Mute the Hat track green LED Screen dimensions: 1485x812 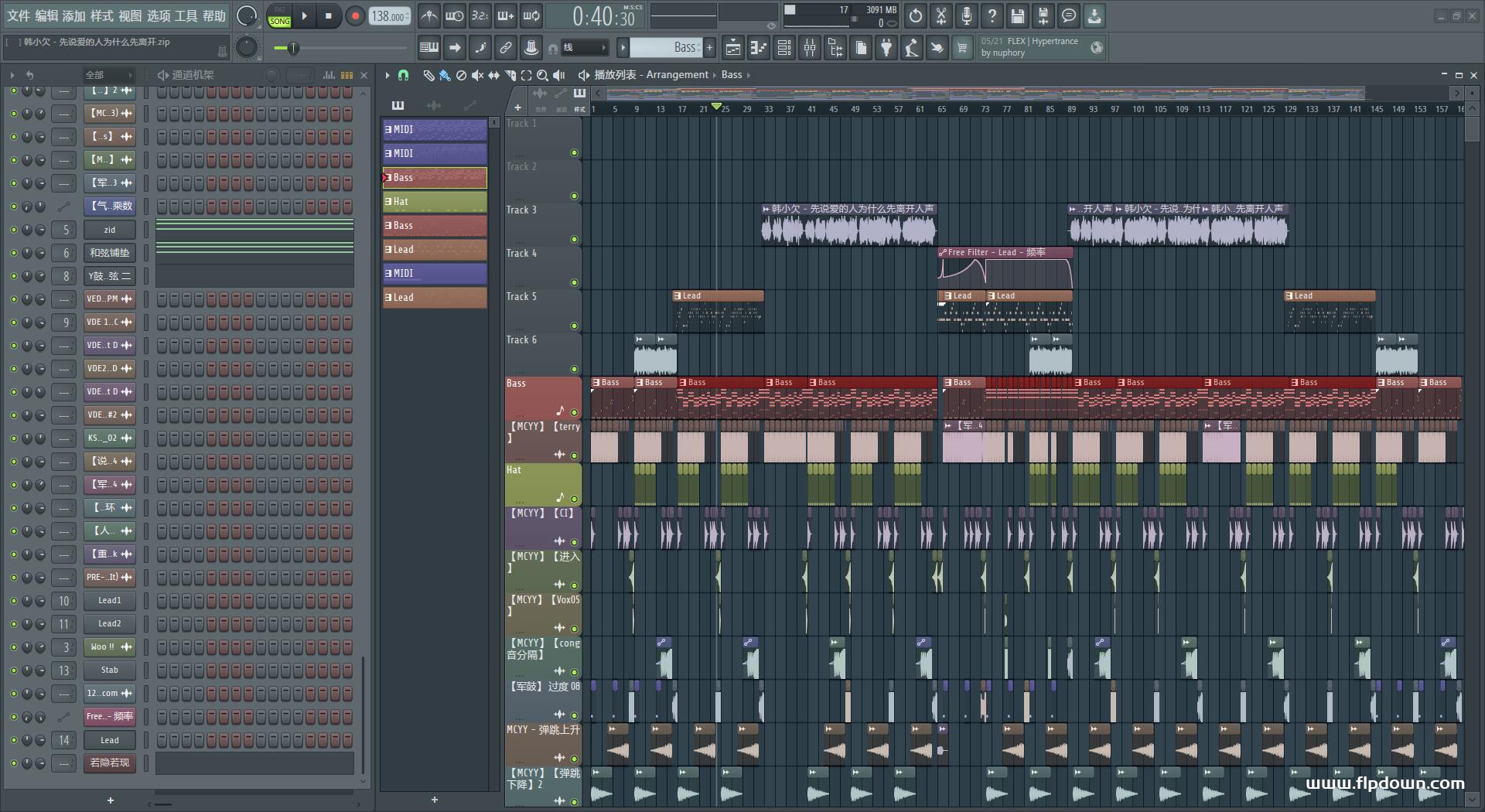click(574, 499)
